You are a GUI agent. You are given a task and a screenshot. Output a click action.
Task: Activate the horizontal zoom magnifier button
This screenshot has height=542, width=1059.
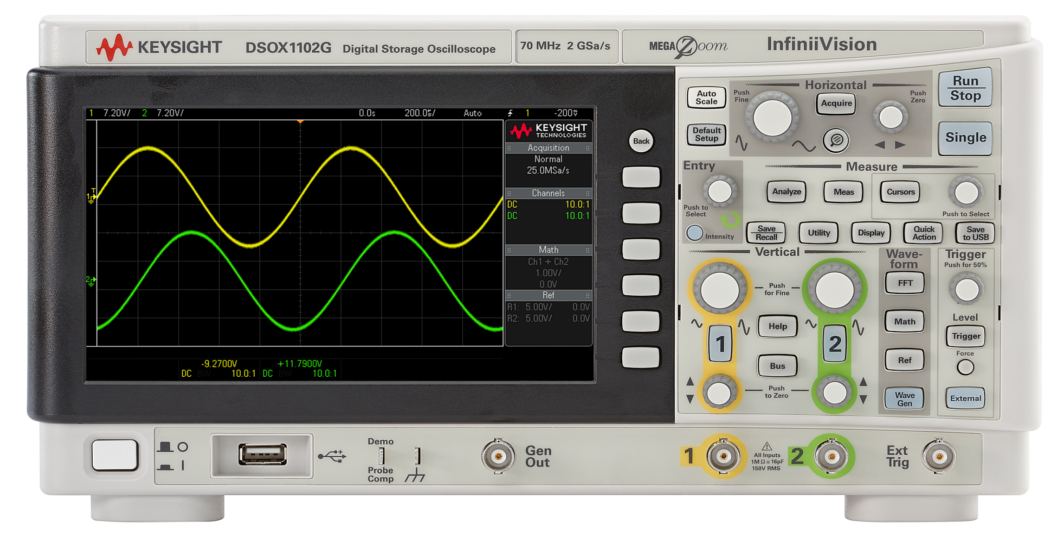836,140
